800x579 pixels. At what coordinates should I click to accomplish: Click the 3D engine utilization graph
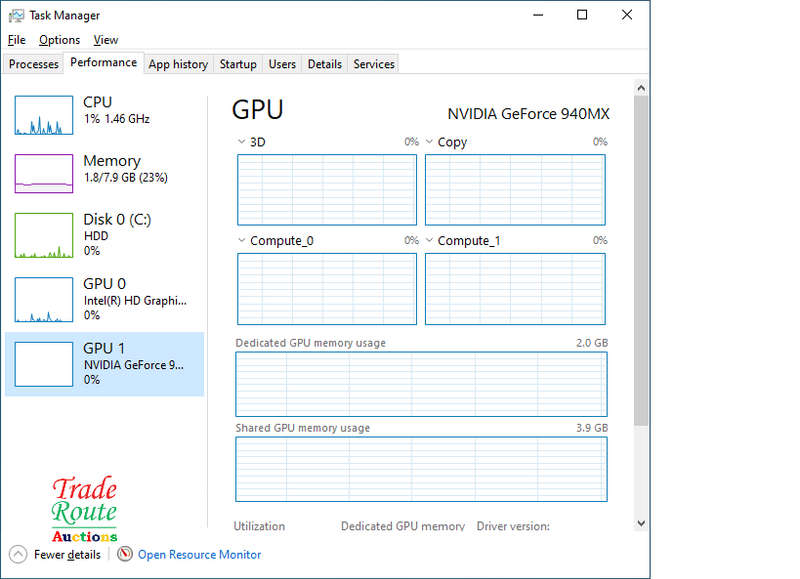(327, 190)
